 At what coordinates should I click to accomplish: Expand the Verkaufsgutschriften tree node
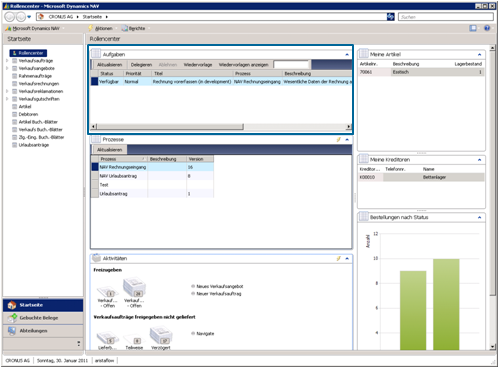(x=7, y=99)
